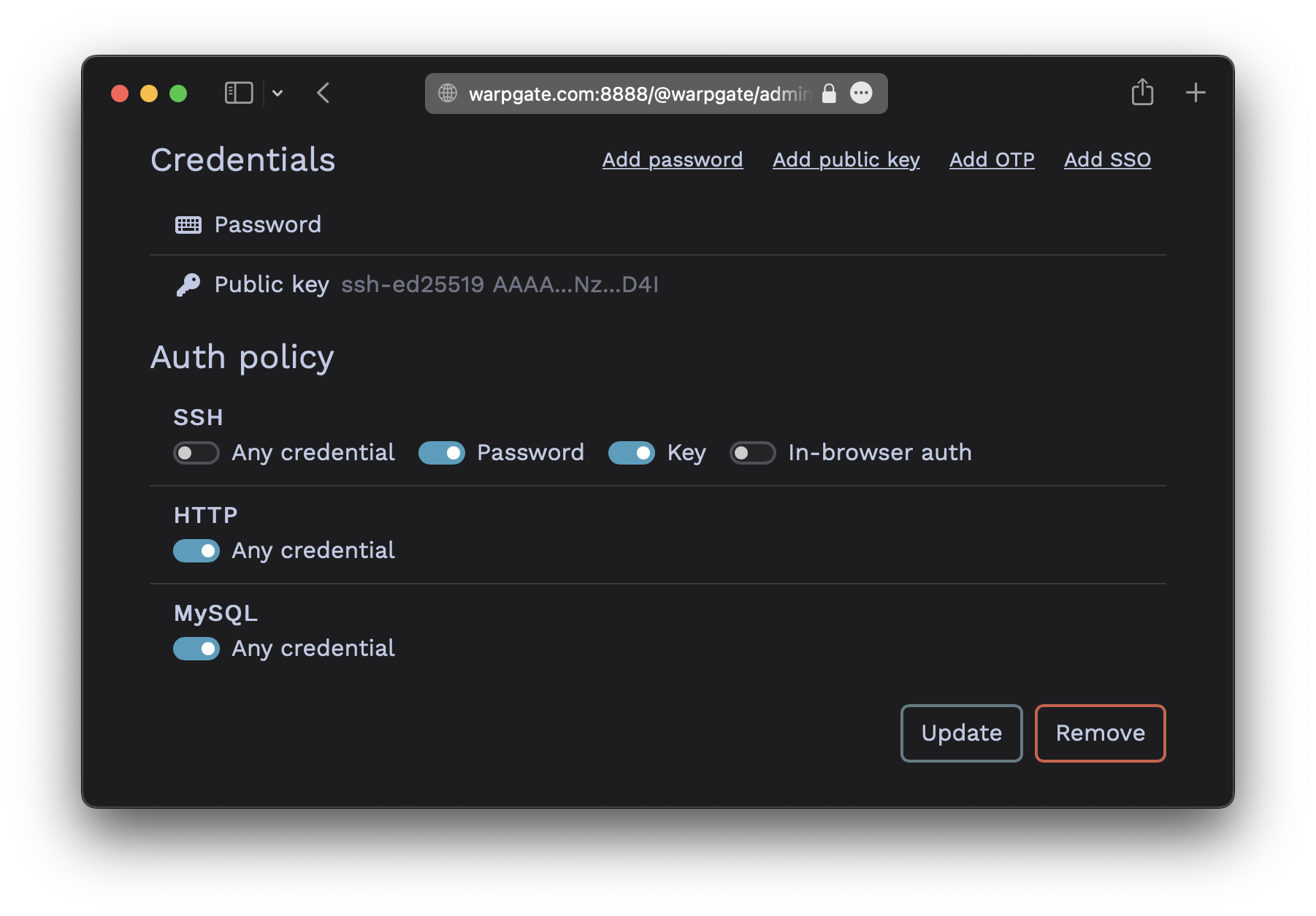1316x916 pixels.
Task: Click the Update button
Action: pyautogui.click(x=961, y=733)
